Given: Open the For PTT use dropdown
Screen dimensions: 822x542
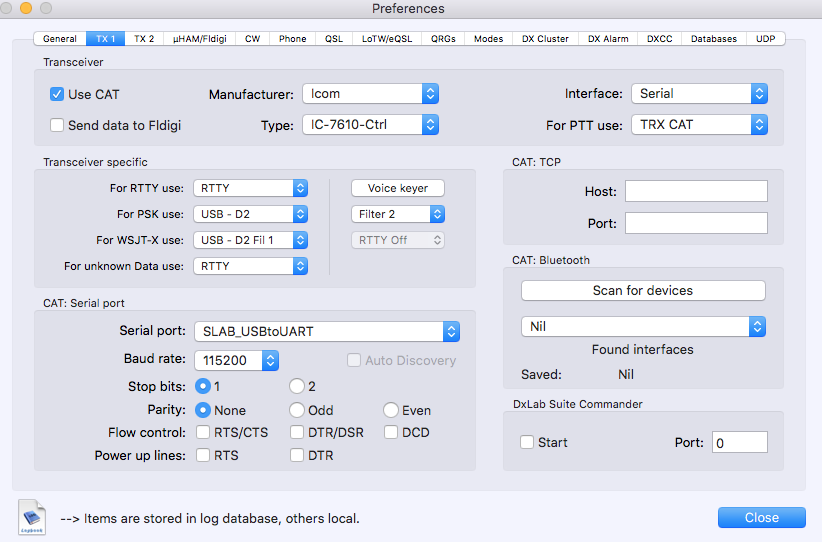Looking at the screenshot, I should pos(699,125).
